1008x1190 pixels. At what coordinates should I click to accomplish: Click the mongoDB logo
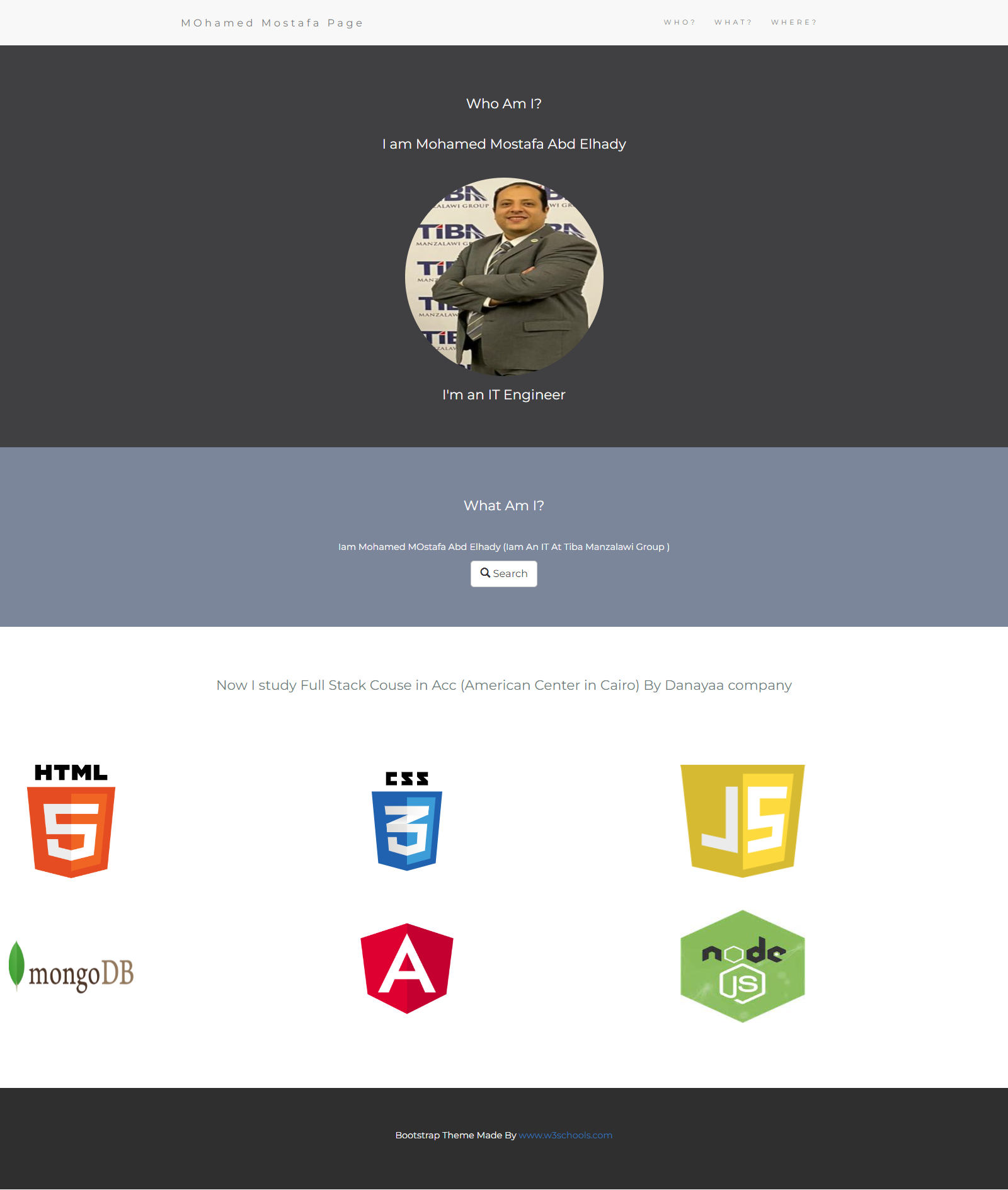(71, 967)
